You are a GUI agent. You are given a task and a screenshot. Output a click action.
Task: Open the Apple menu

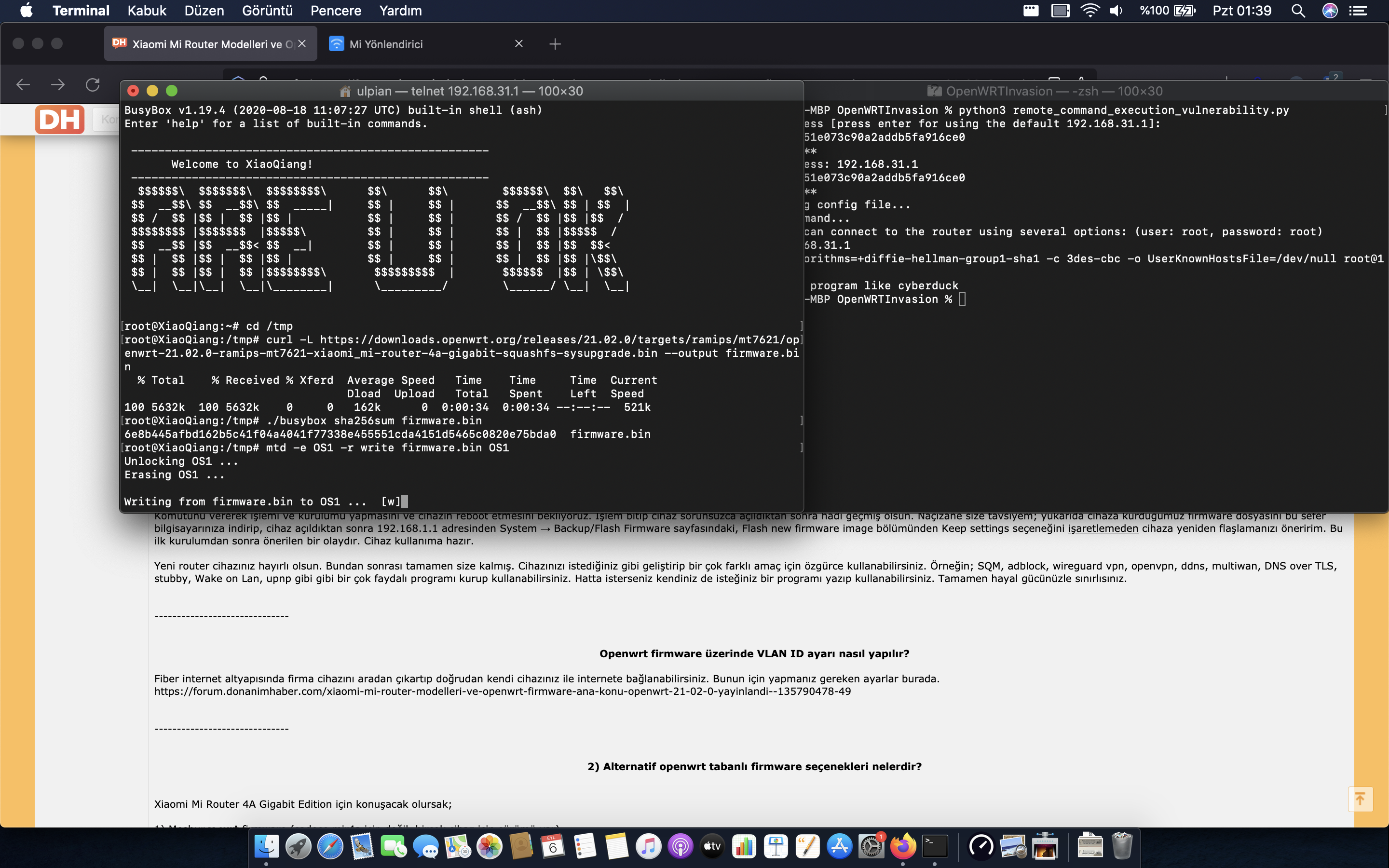pyautogui.click(x=27, y=10)
